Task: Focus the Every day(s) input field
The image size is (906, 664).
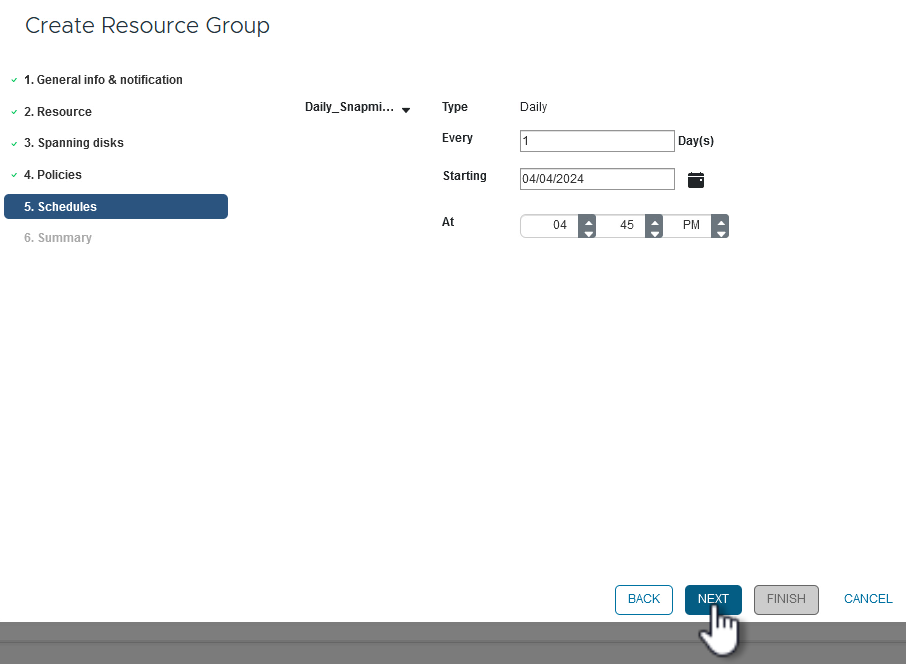Action: [x=597, y=141]
